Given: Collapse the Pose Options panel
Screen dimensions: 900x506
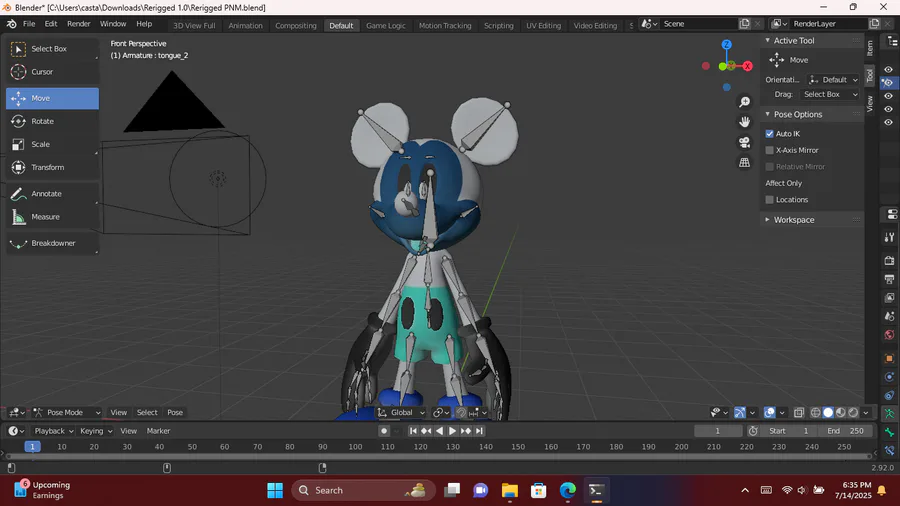Looking at the screenshot, I should pos(767,114).
